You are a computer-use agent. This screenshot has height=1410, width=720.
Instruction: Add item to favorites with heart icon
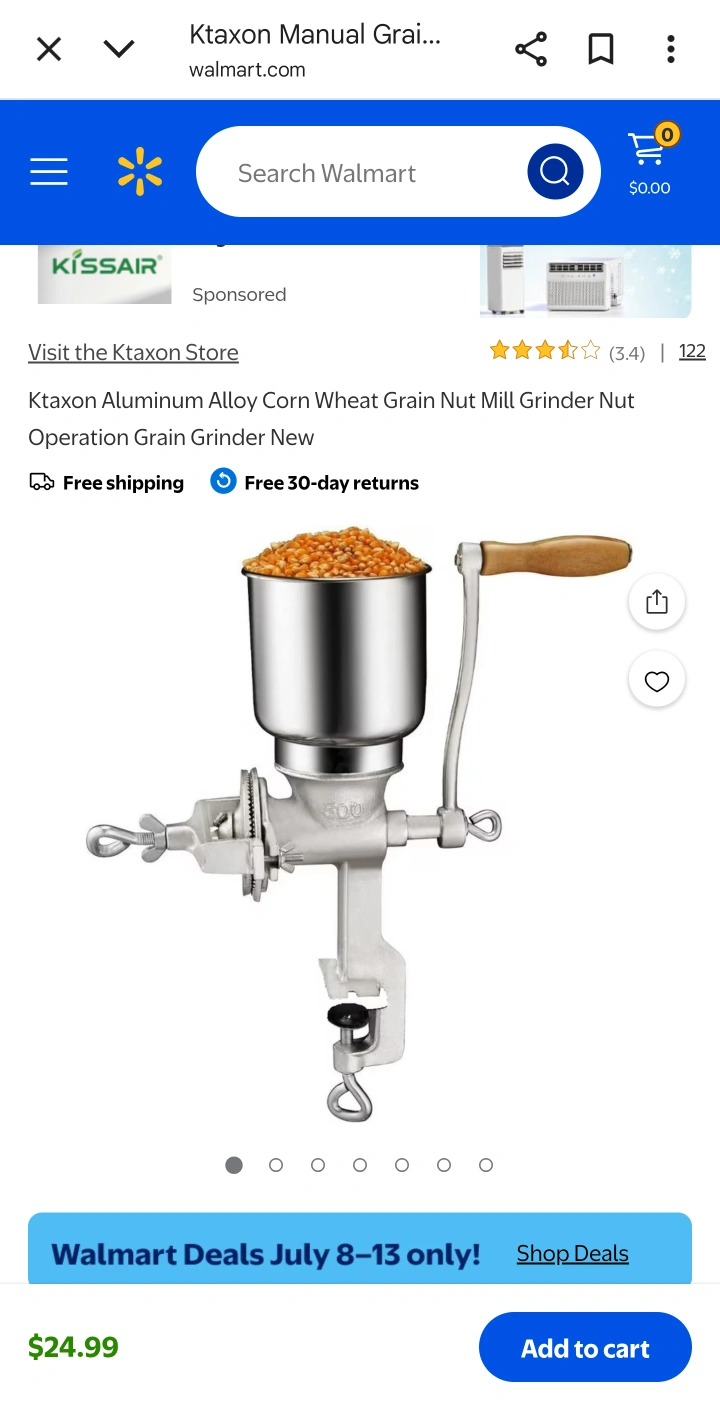click(x=656, y=681)
